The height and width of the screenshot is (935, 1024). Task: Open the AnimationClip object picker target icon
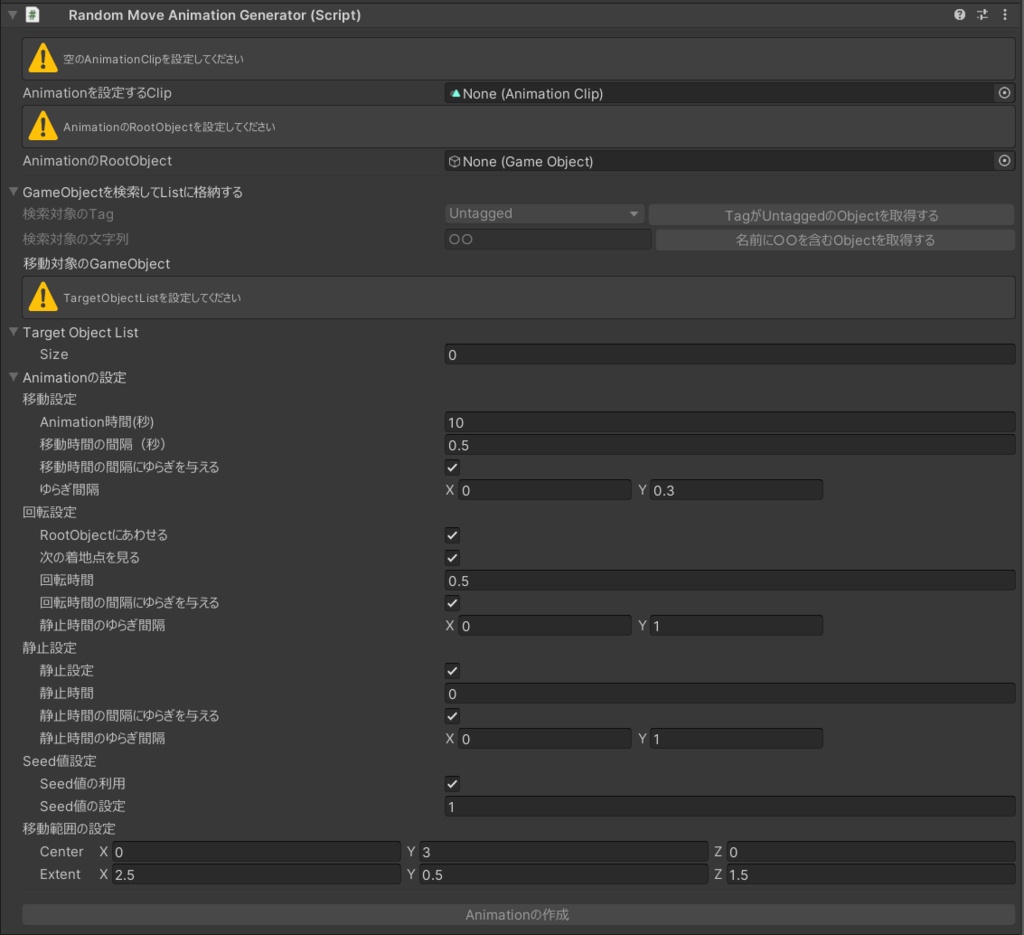pos(1005,92)
